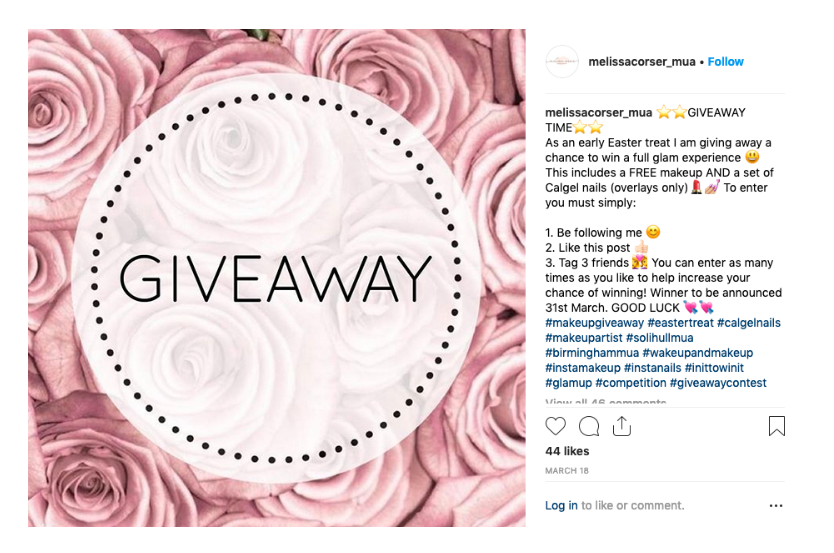View the 44 likes list

tap(567, 451)
